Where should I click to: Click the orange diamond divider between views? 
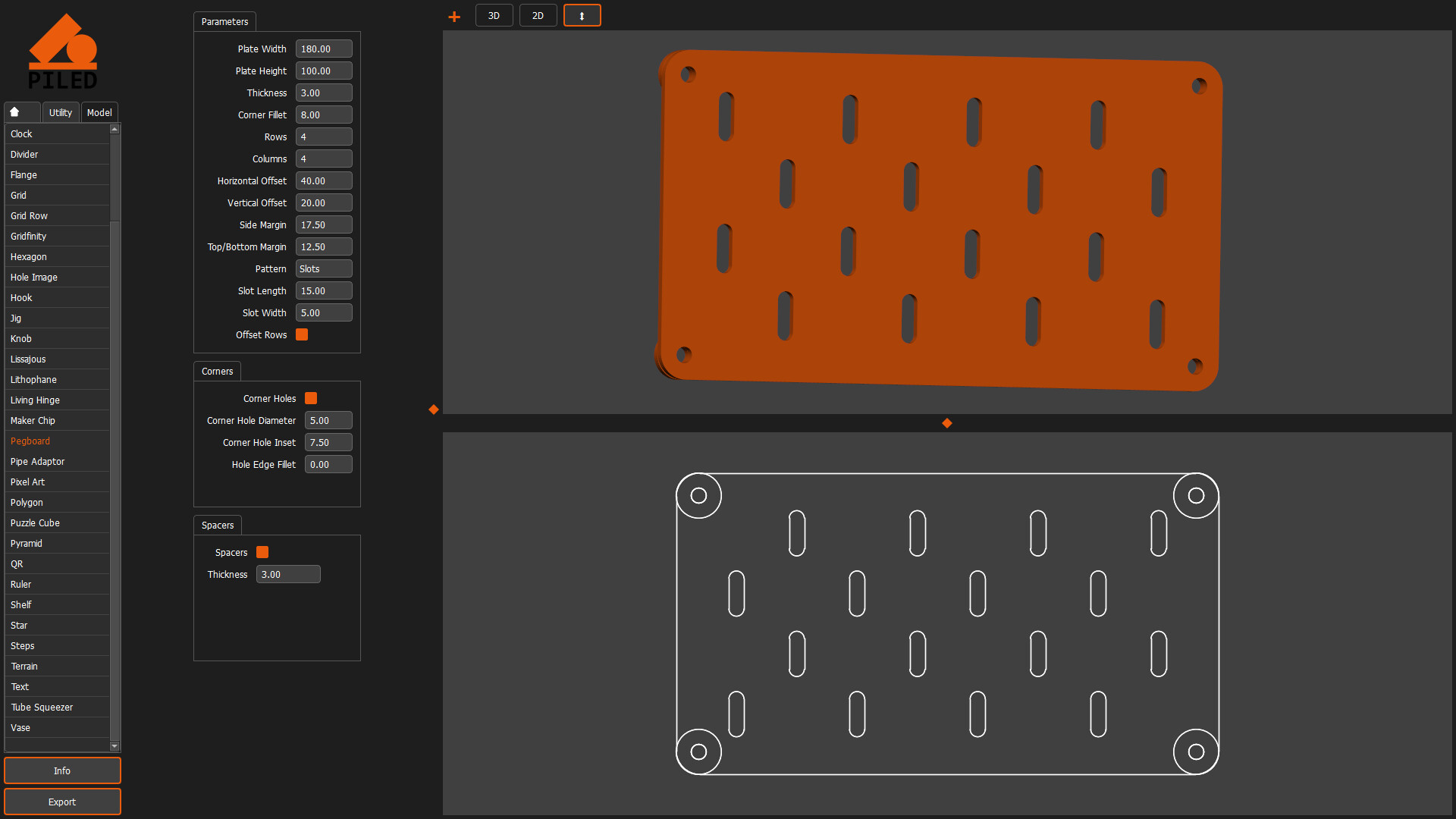point(947,423)
